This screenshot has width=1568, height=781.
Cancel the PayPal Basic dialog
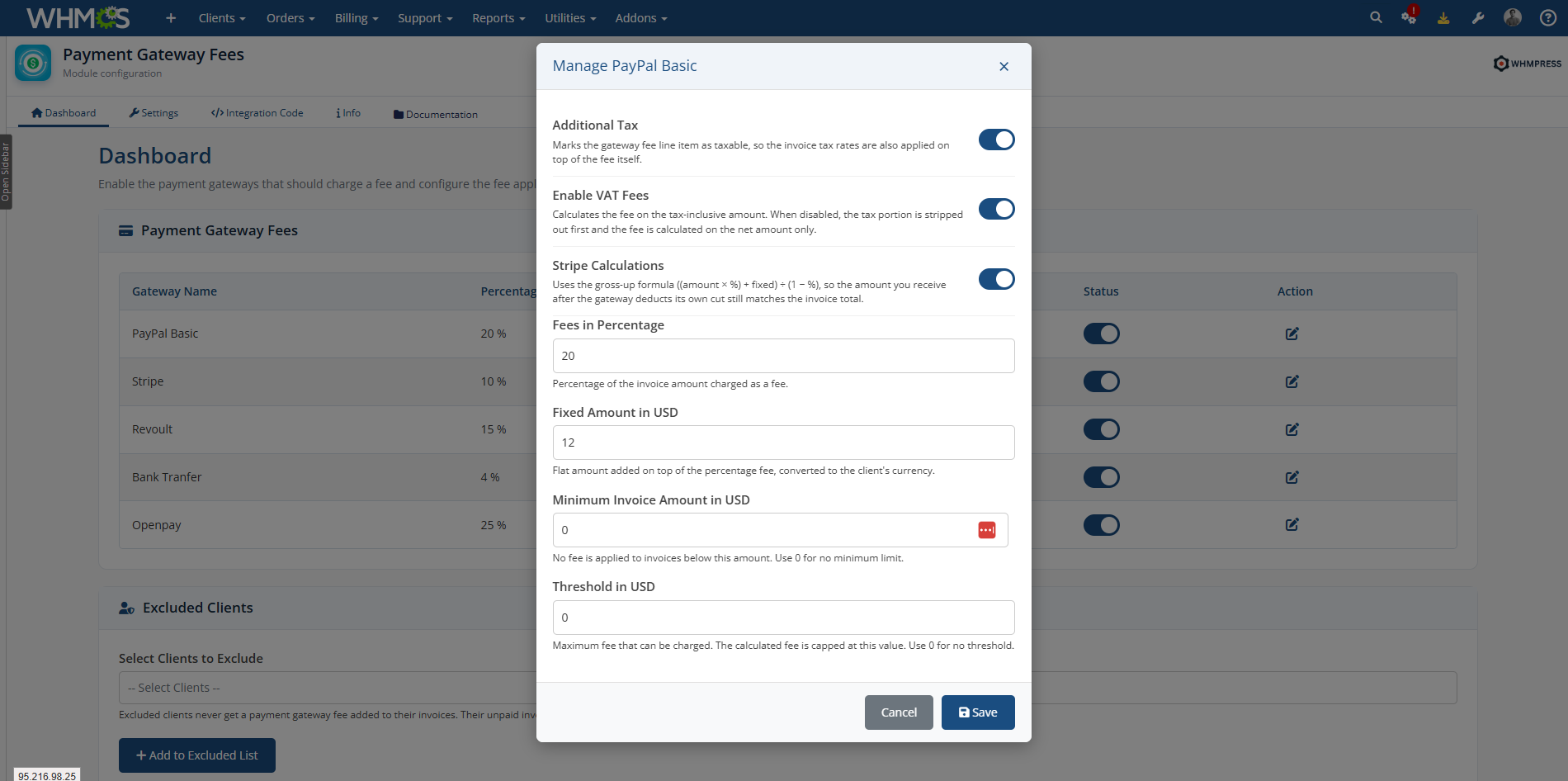click(x=899, y=712)
